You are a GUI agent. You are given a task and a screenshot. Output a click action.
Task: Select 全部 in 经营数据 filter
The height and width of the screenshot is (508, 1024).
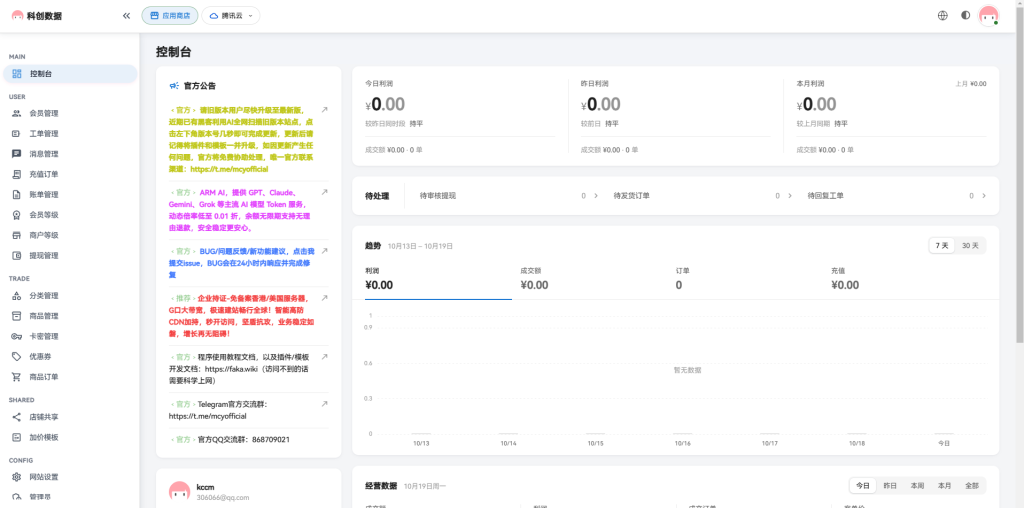[x=972, y=486]
